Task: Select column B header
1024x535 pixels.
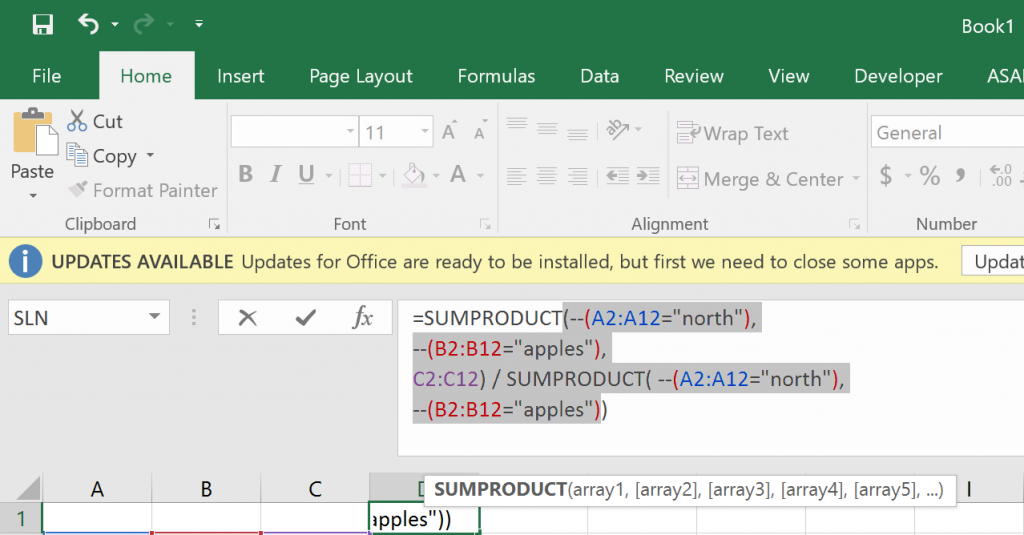Action: [206, 489]
